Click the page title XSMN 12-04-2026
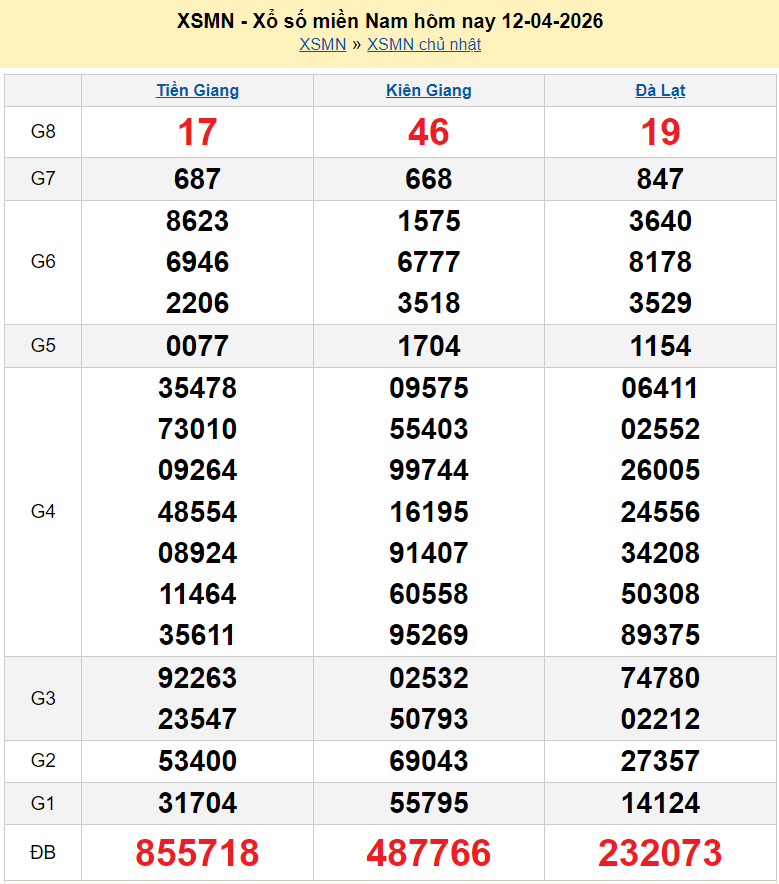Image resolution: width=779 pixels, height=884 pixels. (389, 21)
